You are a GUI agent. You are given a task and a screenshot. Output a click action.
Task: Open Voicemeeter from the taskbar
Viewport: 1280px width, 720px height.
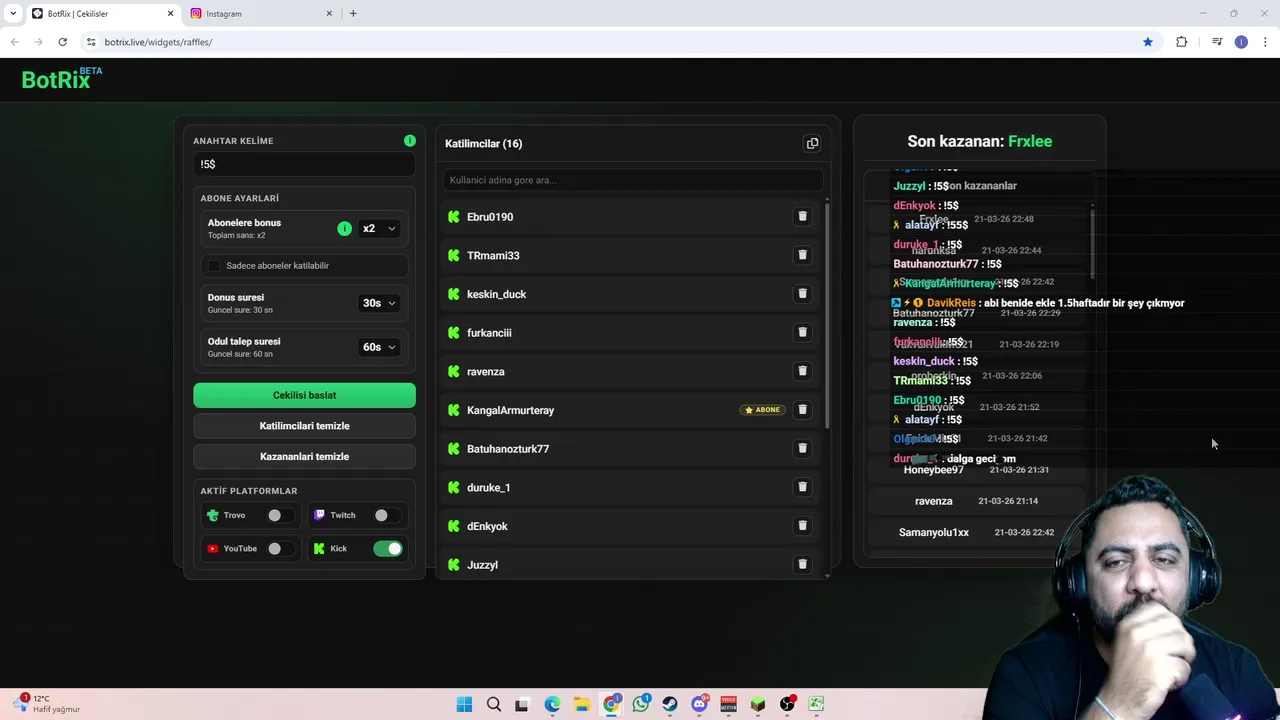[x=729, y=704]
